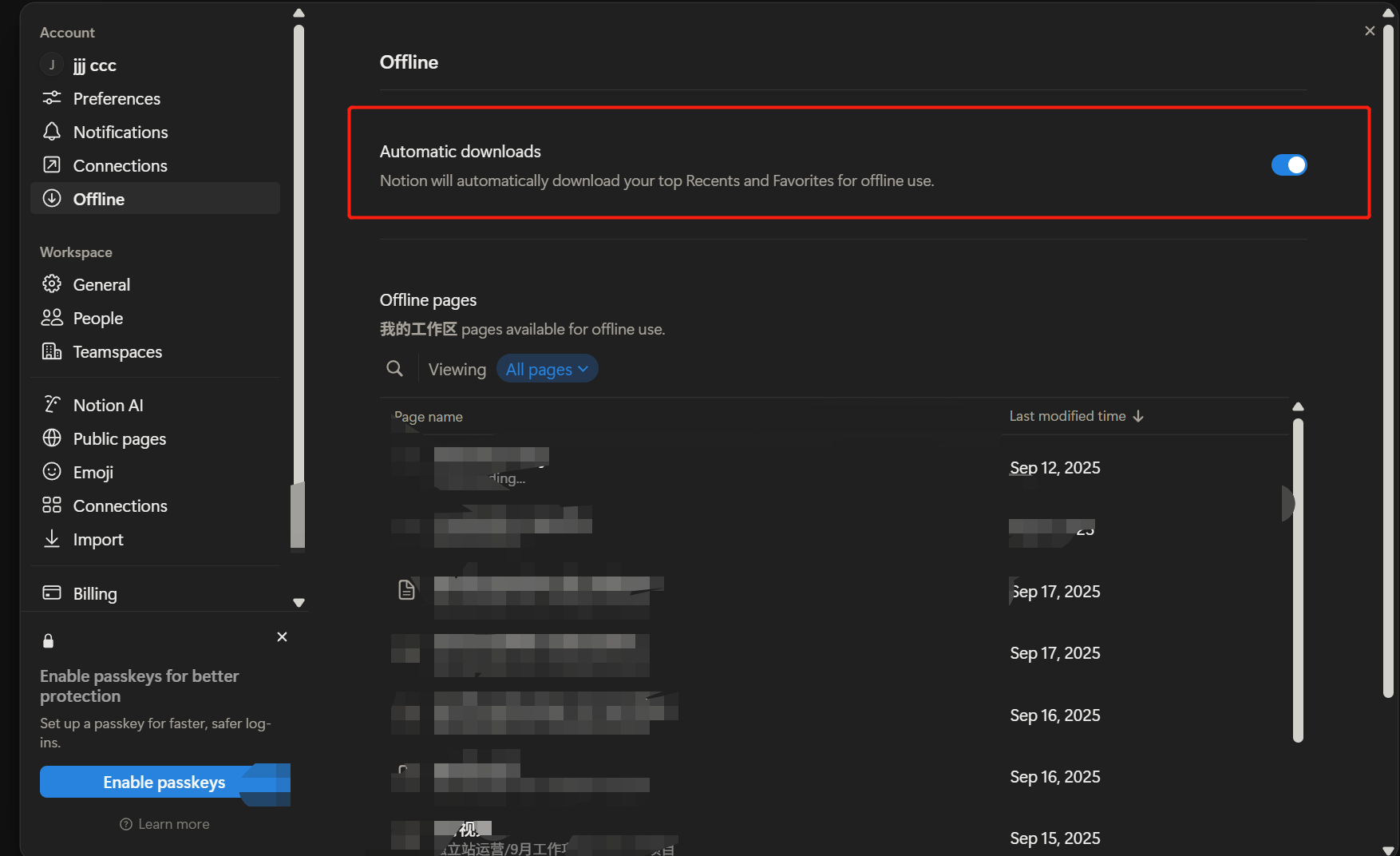Click the Notifications bell icon

(52, 132)
